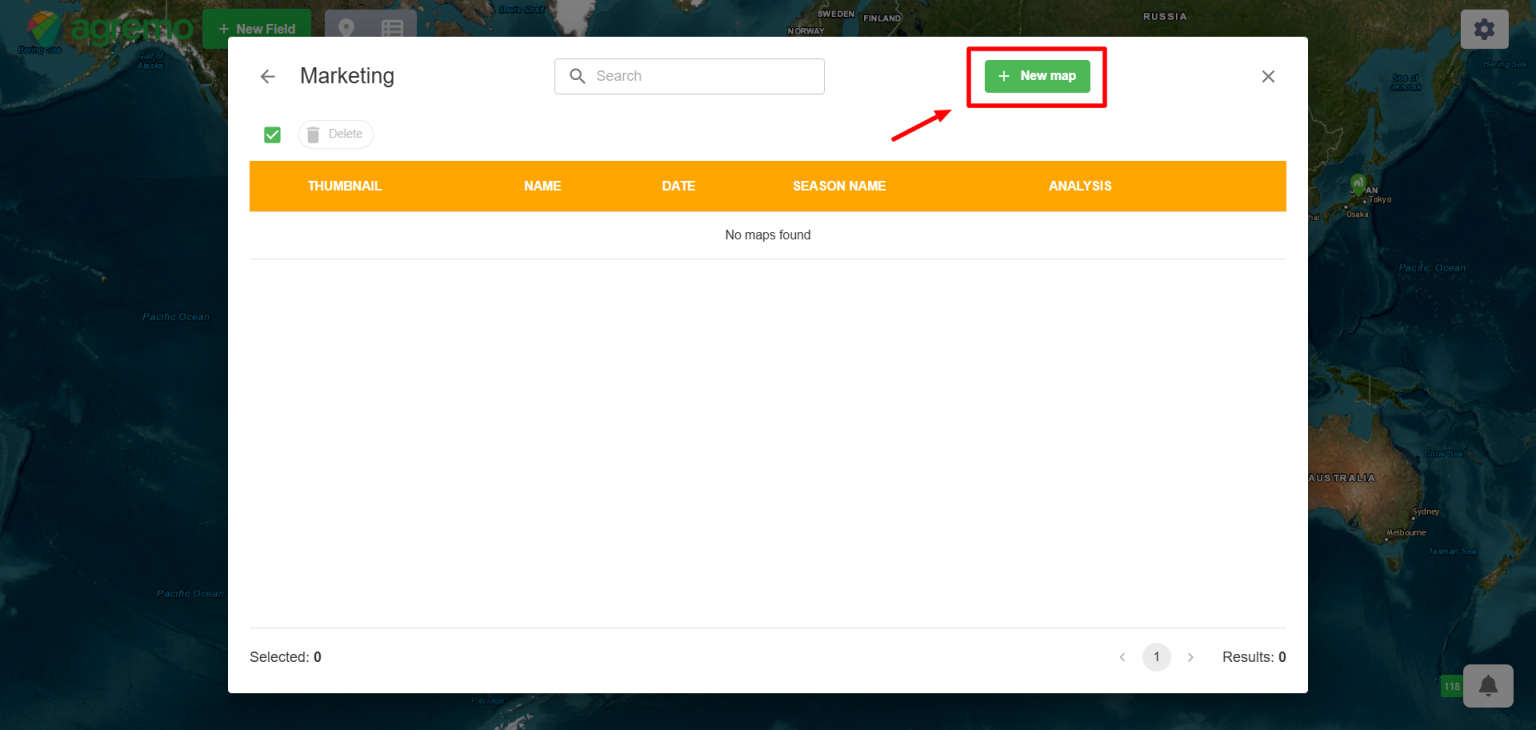Open the settings gear icon
1536x730 pixels.
click(x=1484, y=28)
